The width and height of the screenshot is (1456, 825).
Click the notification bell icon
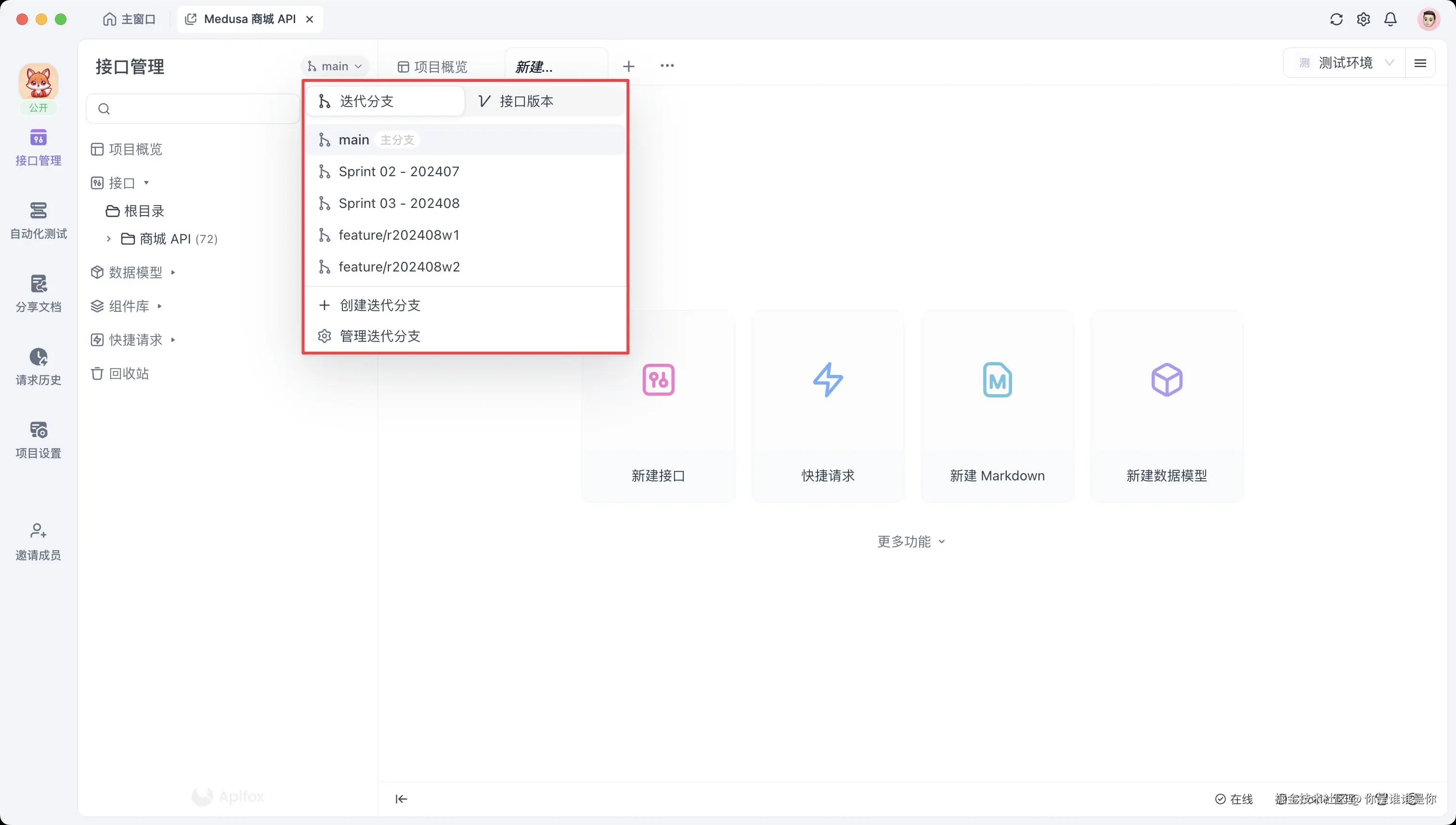(x=1390, y=19)
